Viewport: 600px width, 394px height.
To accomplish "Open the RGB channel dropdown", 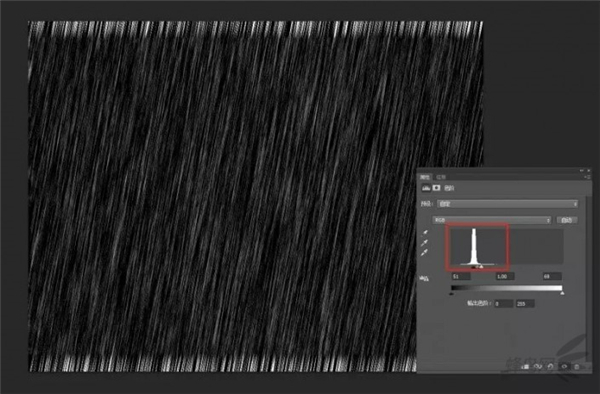I will 492,220.
